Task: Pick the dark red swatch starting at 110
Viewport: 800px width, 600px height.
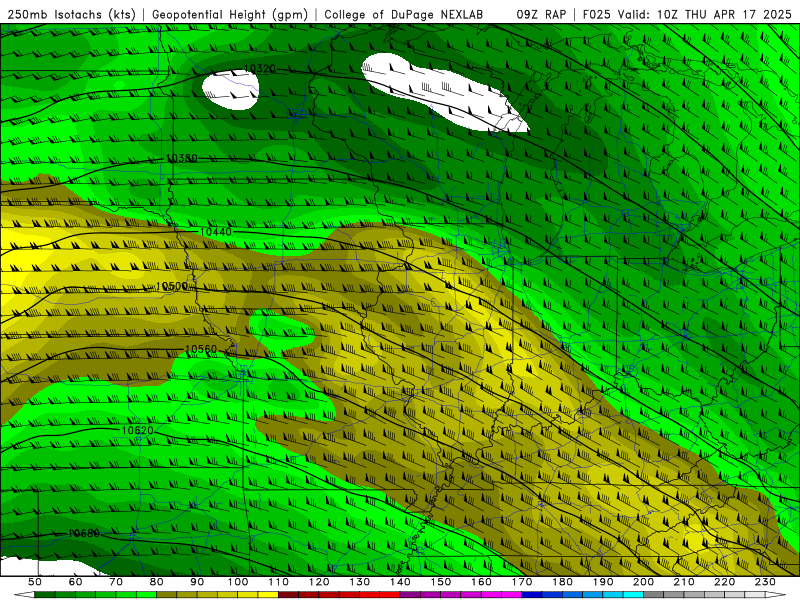Action: point(288,595)
